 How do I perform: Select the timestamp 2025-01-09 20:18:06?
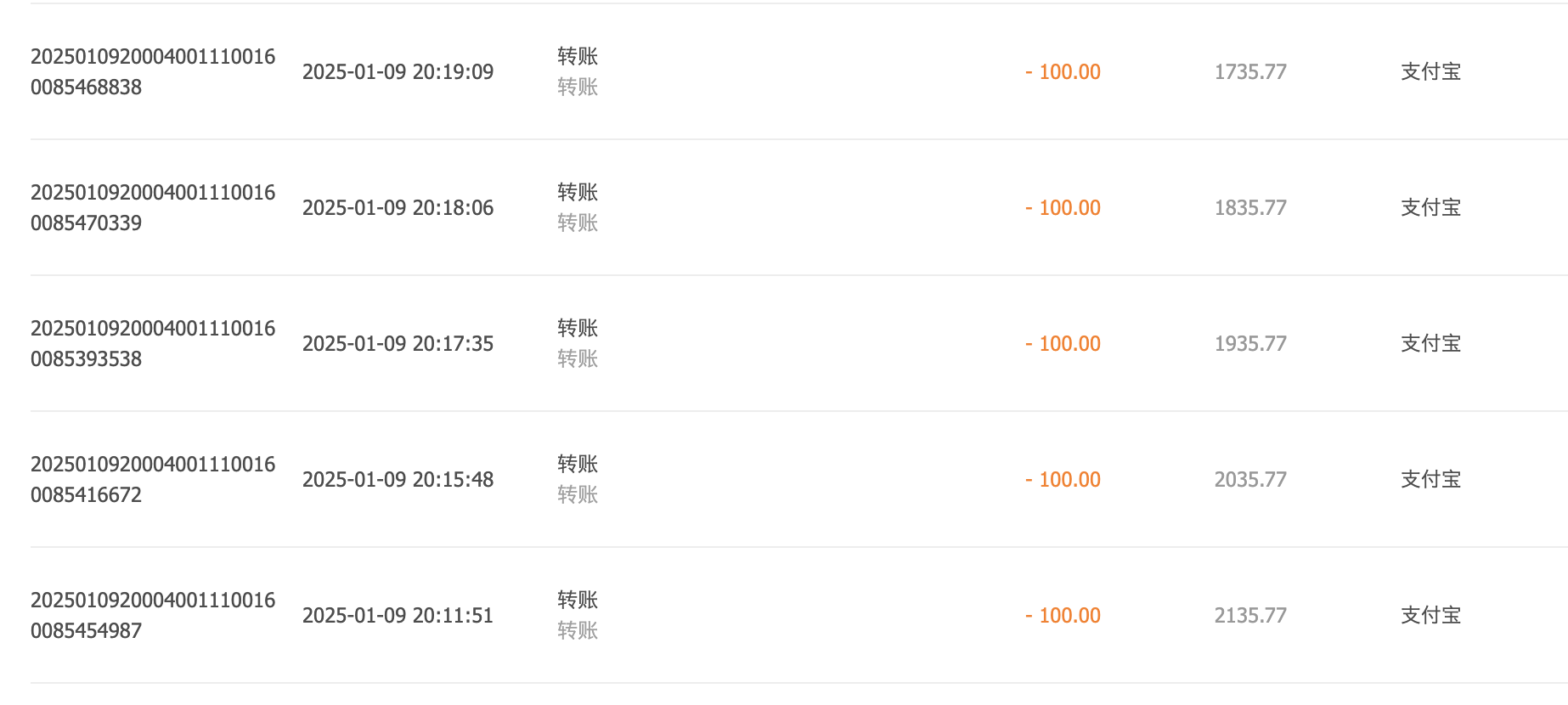398,207
